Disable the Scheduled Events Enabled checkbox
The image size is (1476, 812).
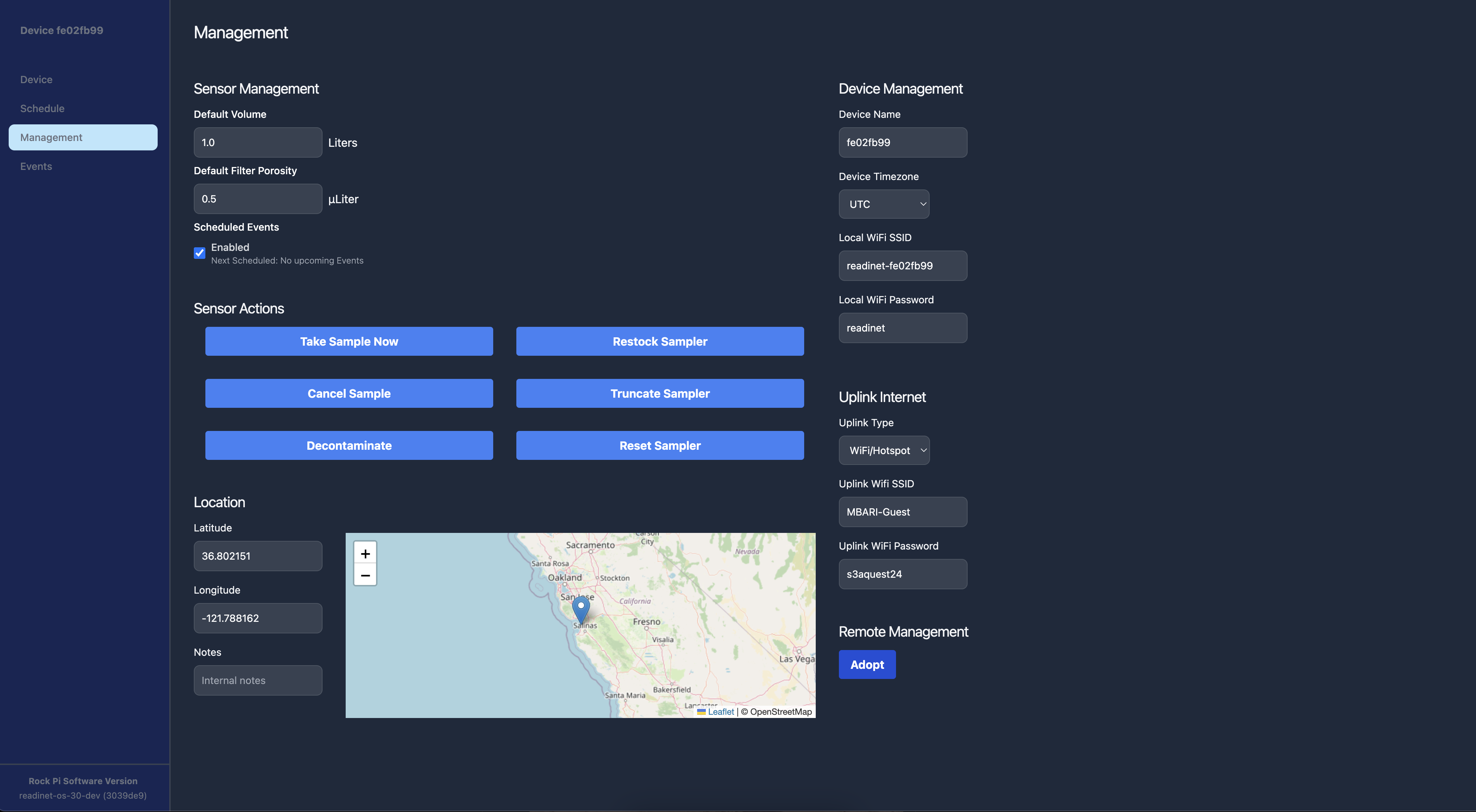click(199, 253)
